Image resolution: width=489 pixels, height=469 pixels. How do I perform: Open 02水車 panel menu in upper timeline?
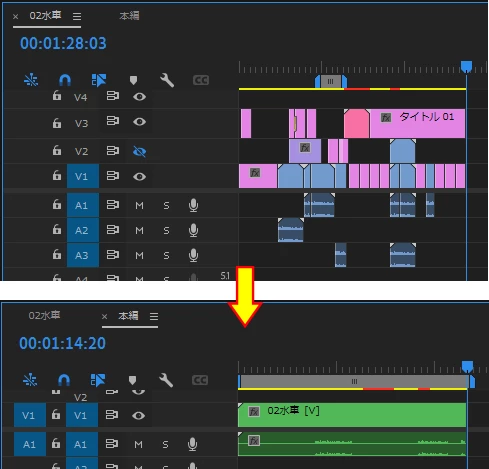(77, 16)
